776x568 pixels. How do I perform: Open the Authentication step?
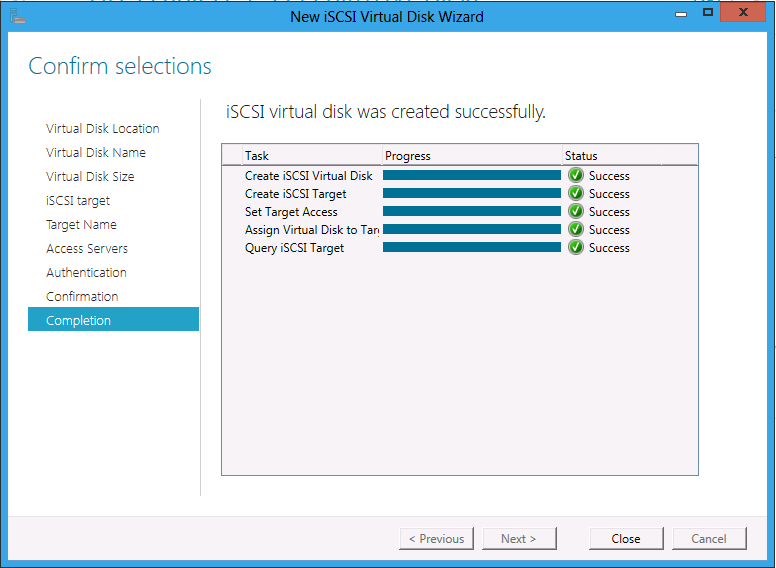click(86, 273)
